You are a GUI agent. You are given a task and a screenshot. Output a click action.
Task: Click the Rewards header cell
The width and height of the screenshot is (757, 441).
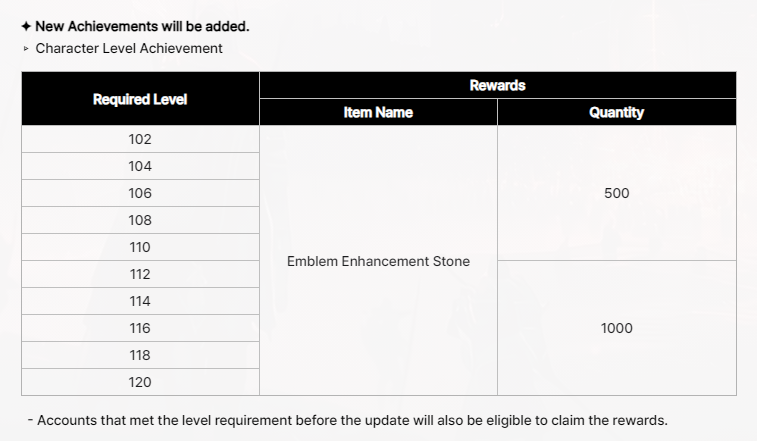click(498, 85)
